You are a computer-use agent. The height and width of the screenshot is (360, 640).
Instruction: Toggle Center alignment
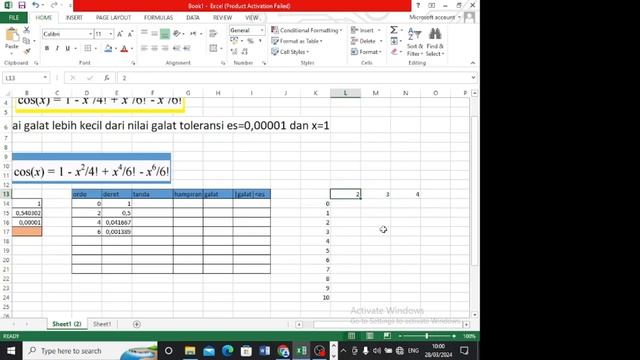[154, 49]
